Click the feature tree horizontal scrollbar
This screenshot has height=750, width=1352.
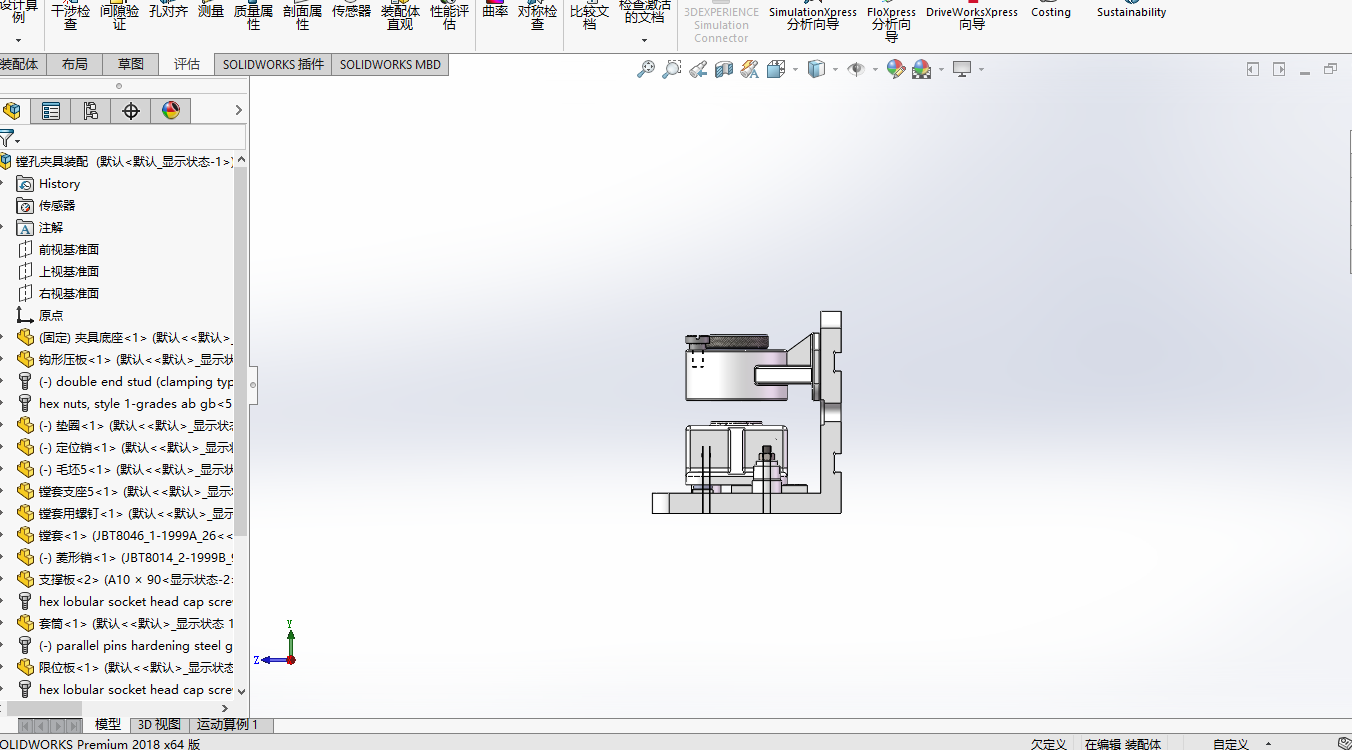click(45, 708)
